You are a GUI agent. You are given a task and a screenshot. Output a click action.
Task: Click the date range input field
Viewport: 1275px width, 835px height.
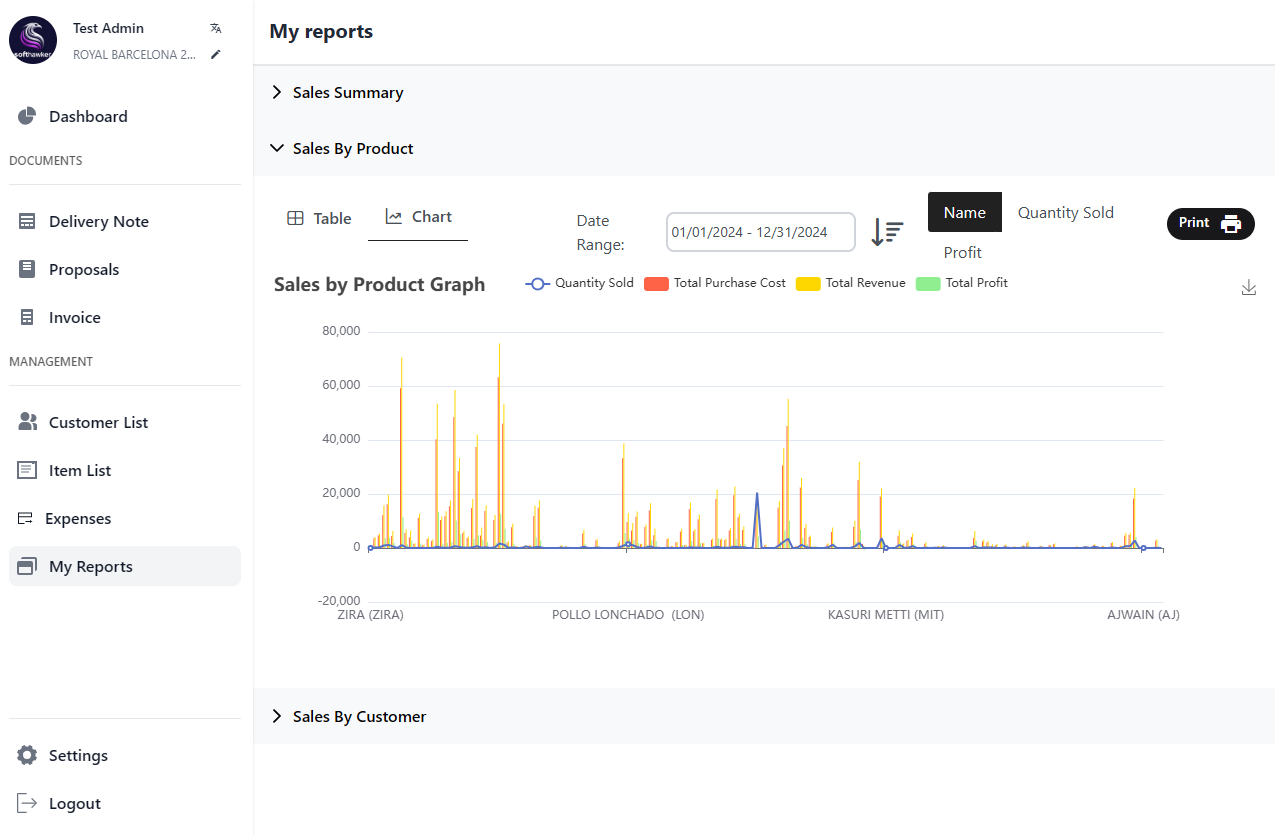point(760,232)
